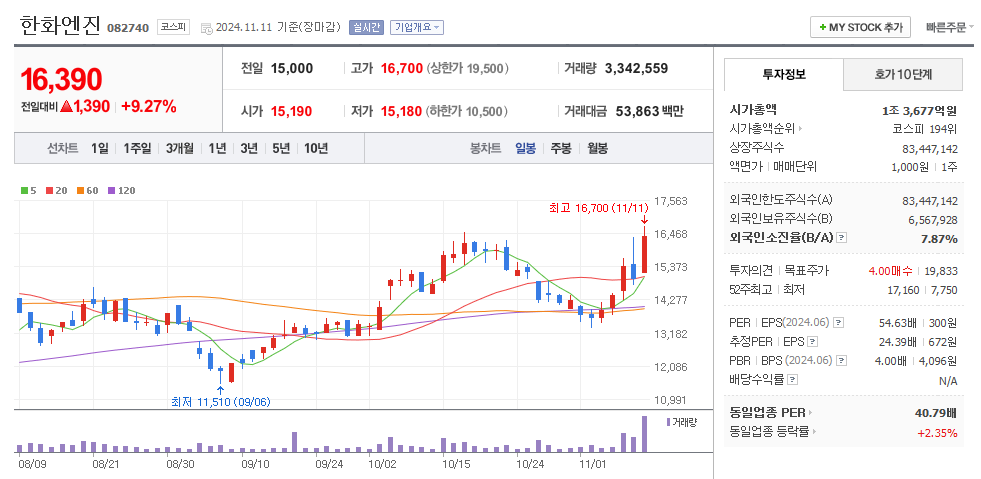Click the 외국인소진율 value 7.87%
981x479 pixels.
pos(938,238)
